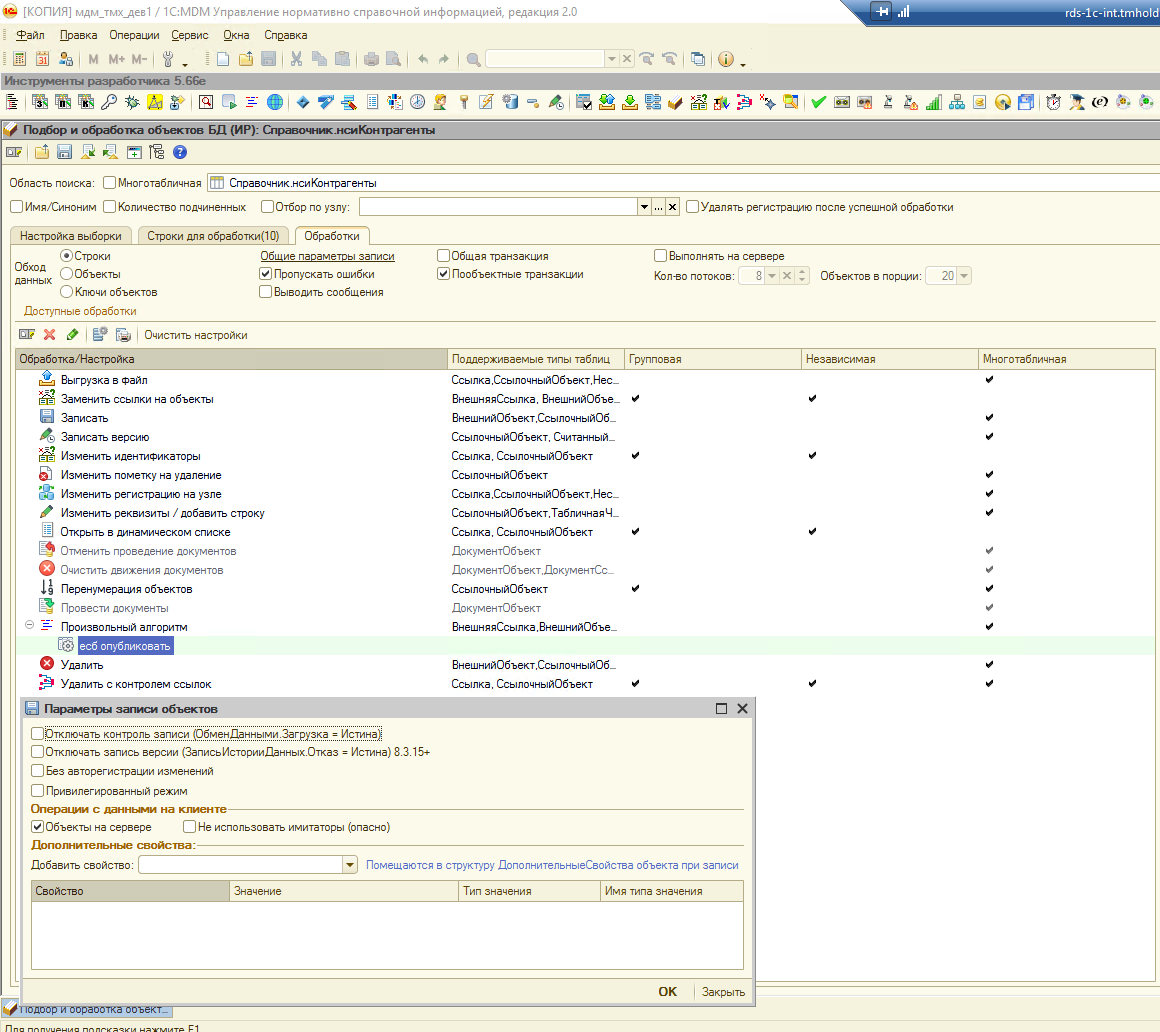This screenshot has width=1160, height=1032.
Task: Click the clock icon in developer toolbar
Action: [x=416, y=102]
